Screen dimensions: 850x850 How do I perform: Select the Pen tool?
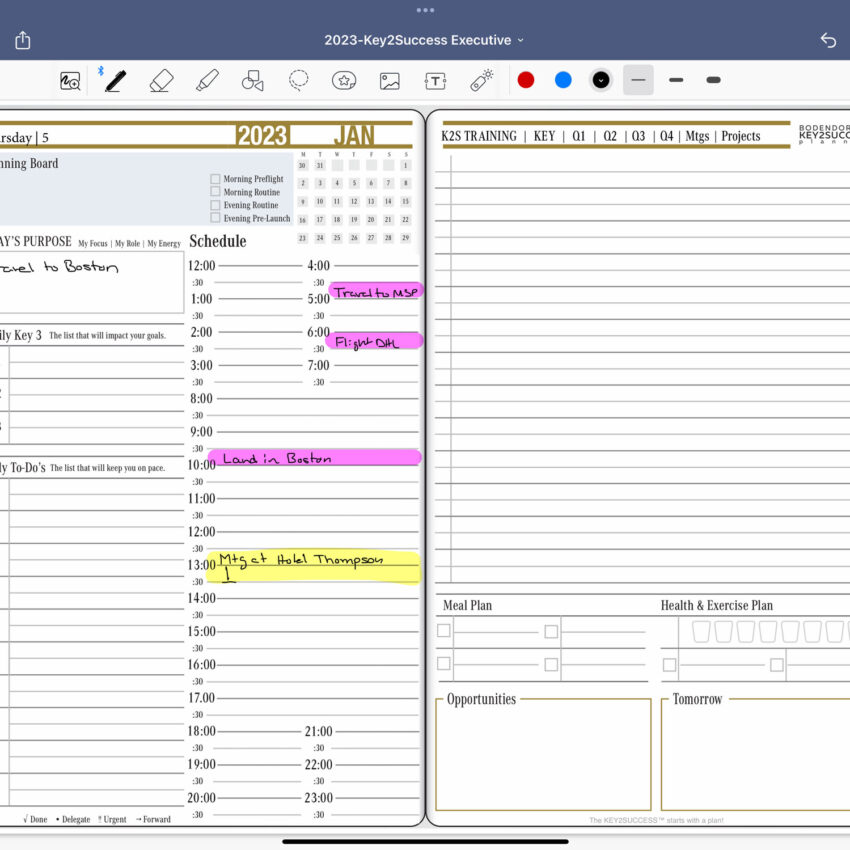click(x=115, y=81)
